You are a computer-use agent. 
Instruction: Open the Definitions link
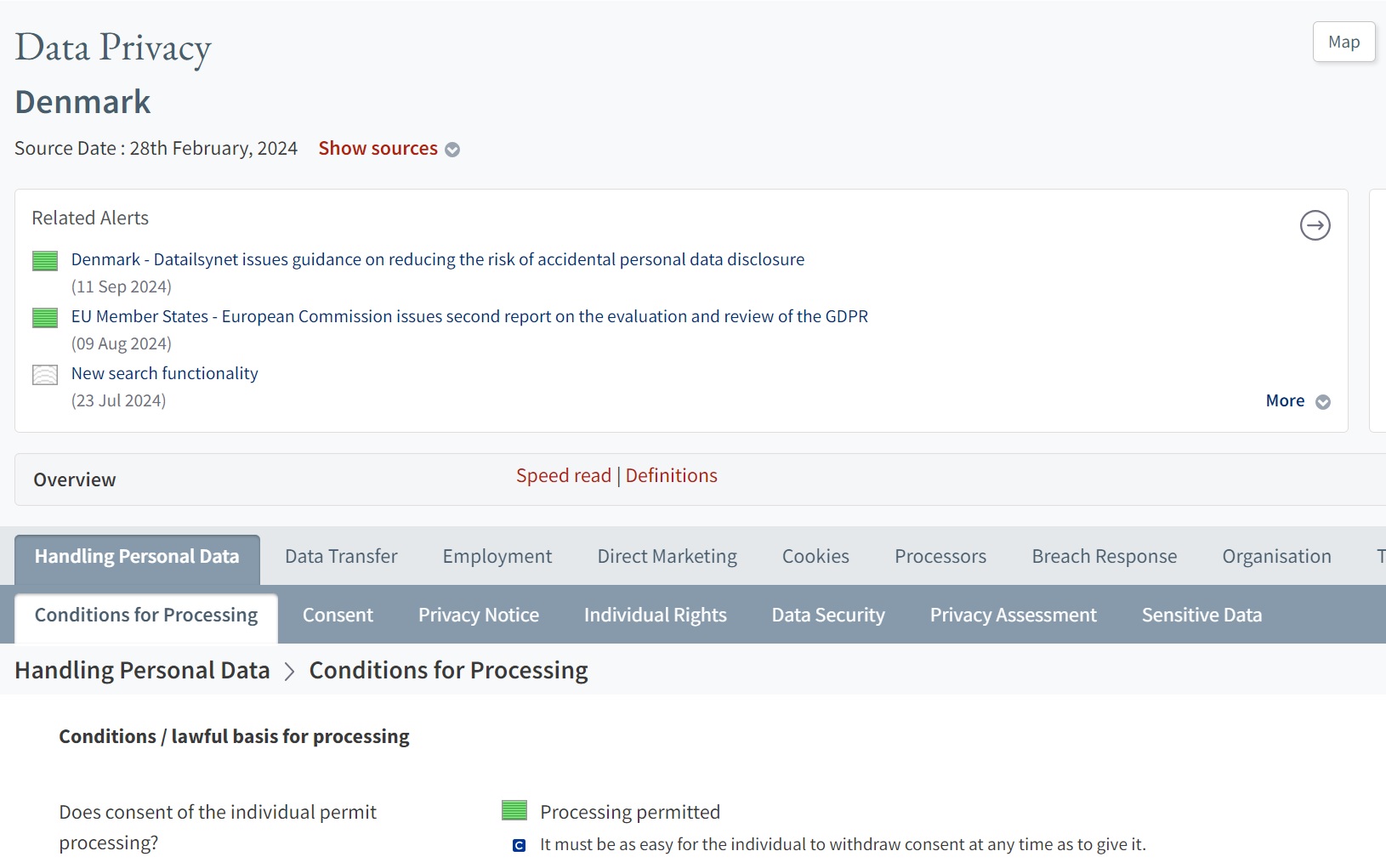tap(671, 476)
